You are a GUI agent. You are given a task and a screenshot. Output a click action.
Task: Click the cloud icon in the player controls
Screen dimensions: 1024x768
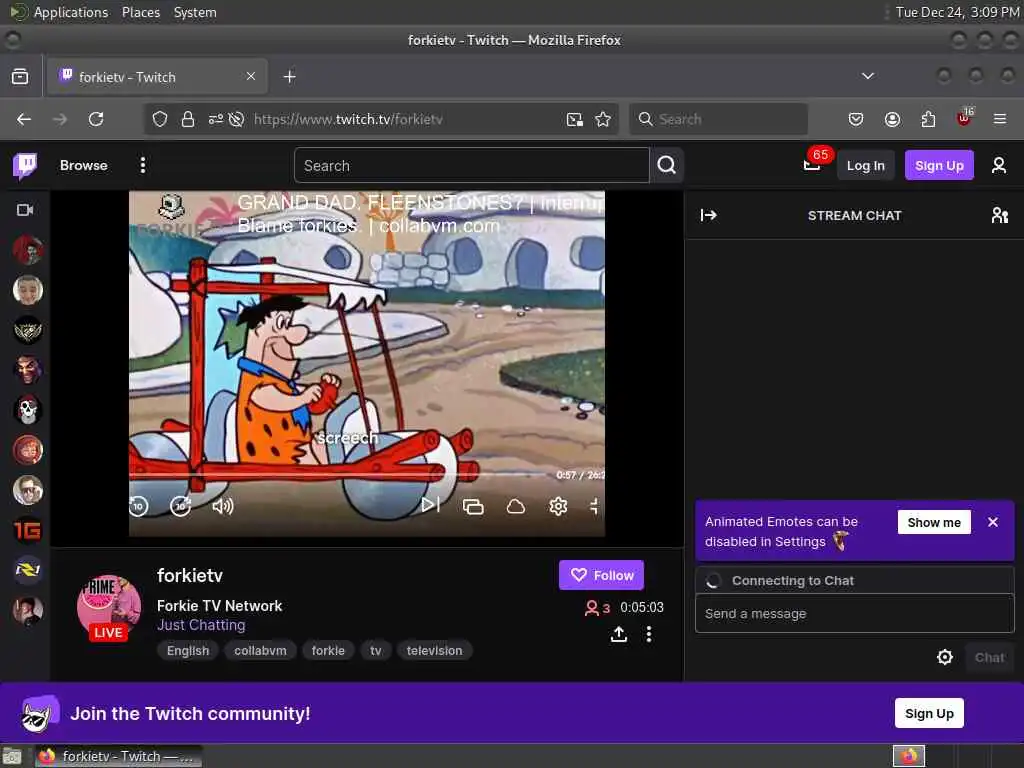516,506
